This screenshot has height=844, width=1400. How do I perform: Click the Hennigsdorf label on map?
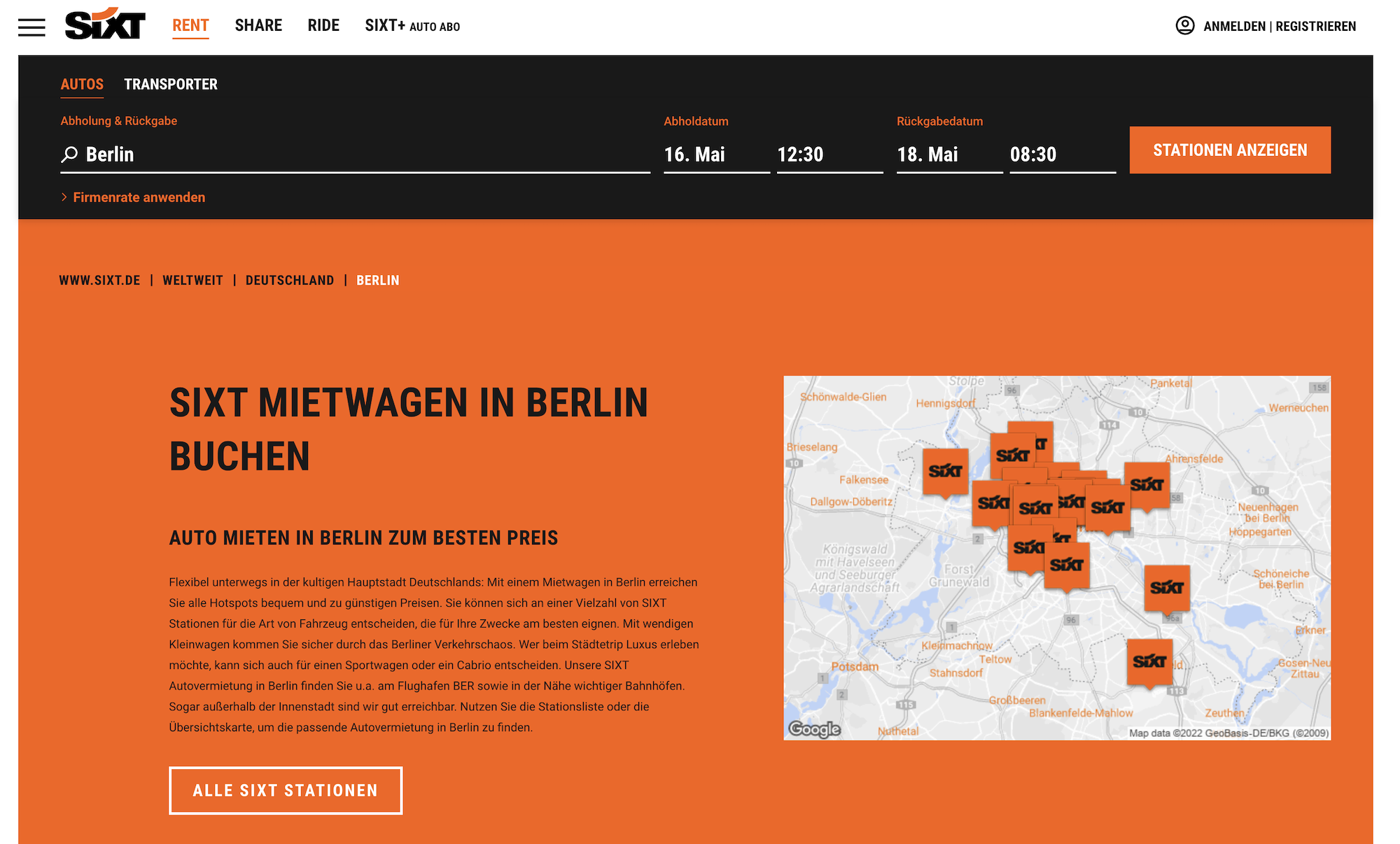[x=946, y=404]
